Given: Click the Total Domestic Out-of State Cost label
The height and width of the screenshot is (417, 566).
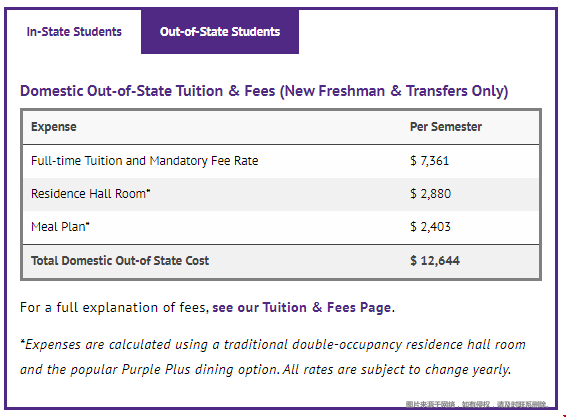Looking at the screenshot, I should (x=120, y=261).
